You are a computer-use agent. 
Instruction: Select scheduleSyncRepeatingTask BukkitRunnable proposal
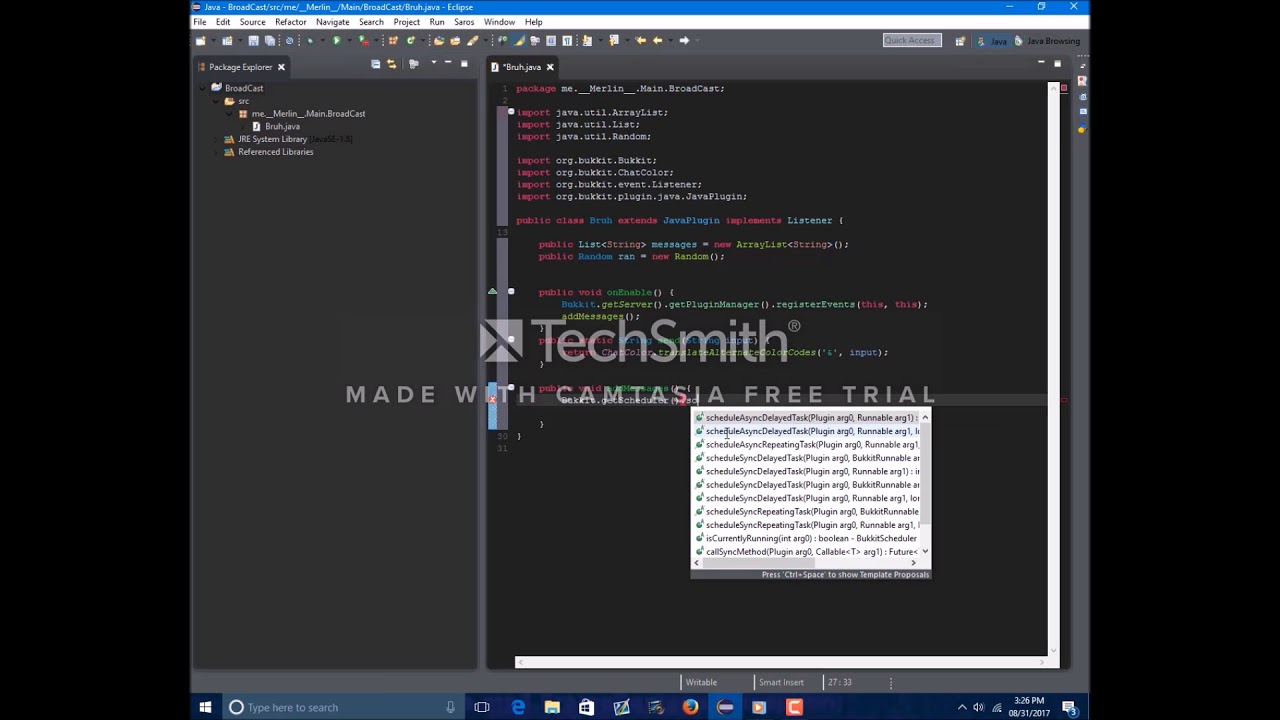point(806,512)
